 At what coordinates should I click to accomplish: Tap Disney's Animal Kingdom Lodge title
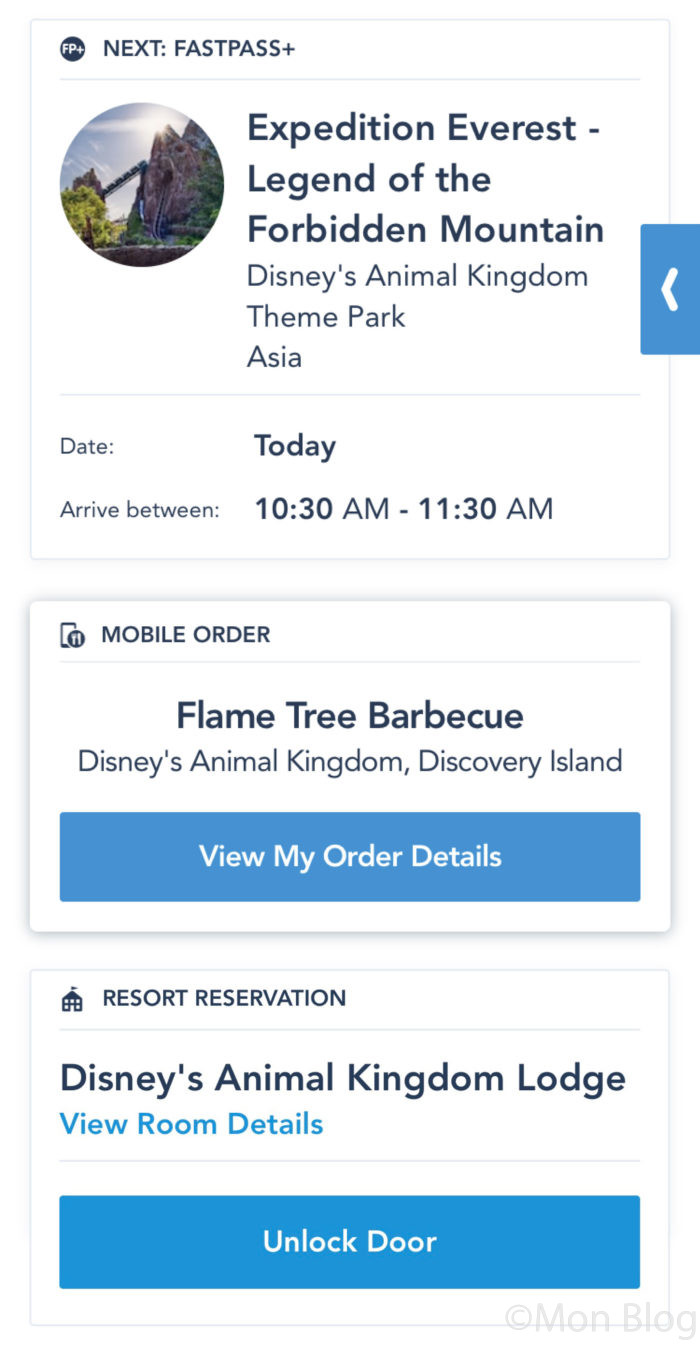tap(343, 1079)
